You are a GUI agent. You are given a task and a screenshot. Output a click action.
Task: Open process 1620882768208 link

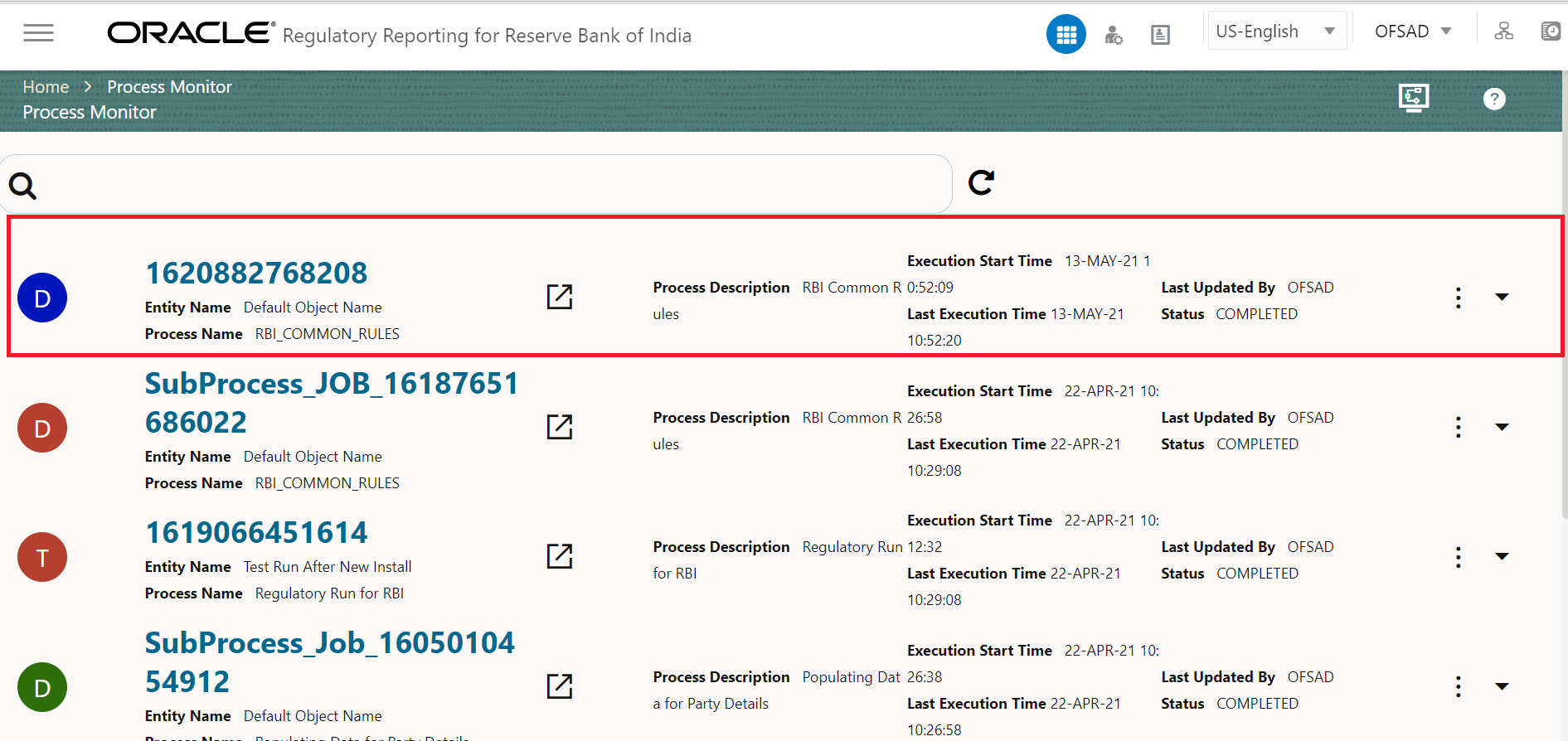(x=256, y=273)
